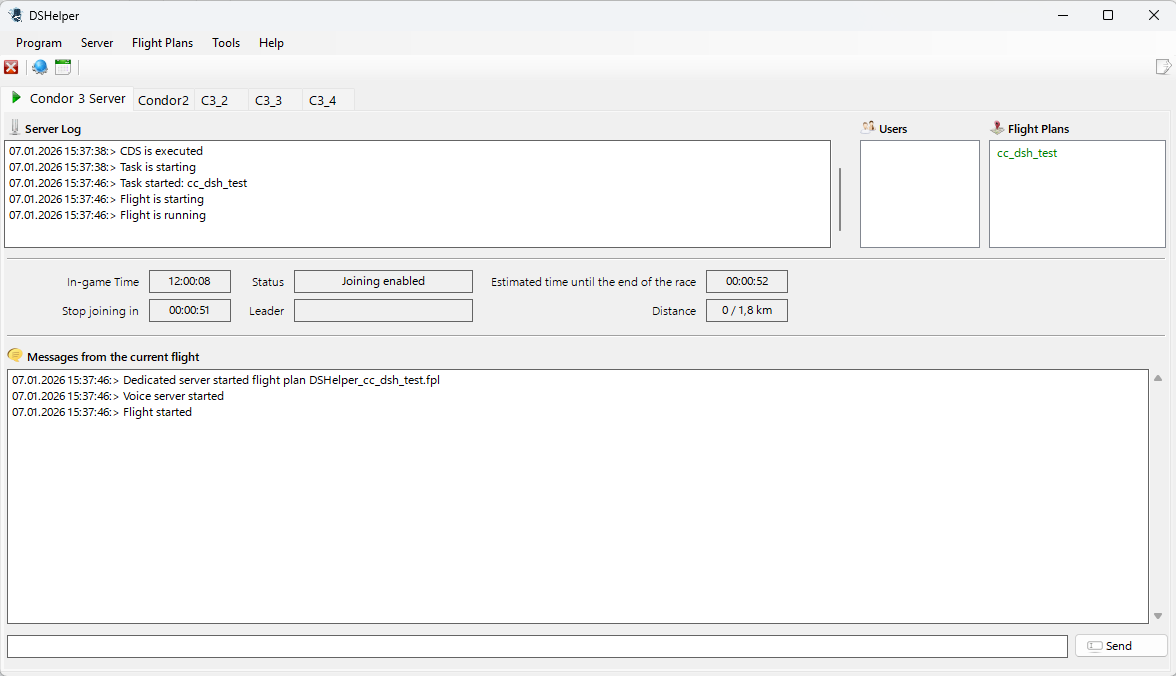Select the C3_4 server tab

[x=322, y=100]
